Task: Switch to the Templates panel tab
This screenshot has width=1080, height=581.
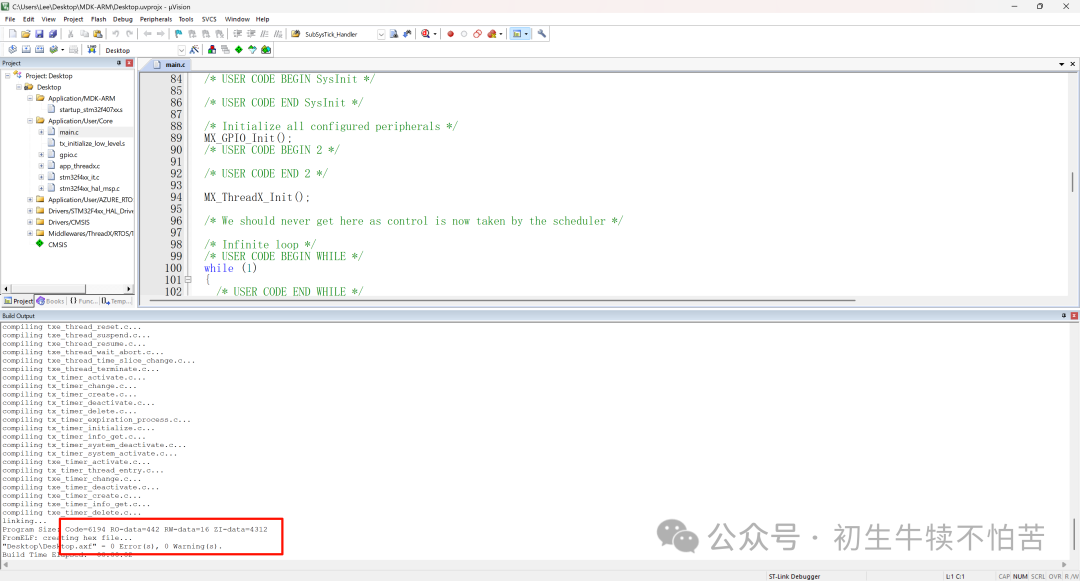Action: (115, 301)
